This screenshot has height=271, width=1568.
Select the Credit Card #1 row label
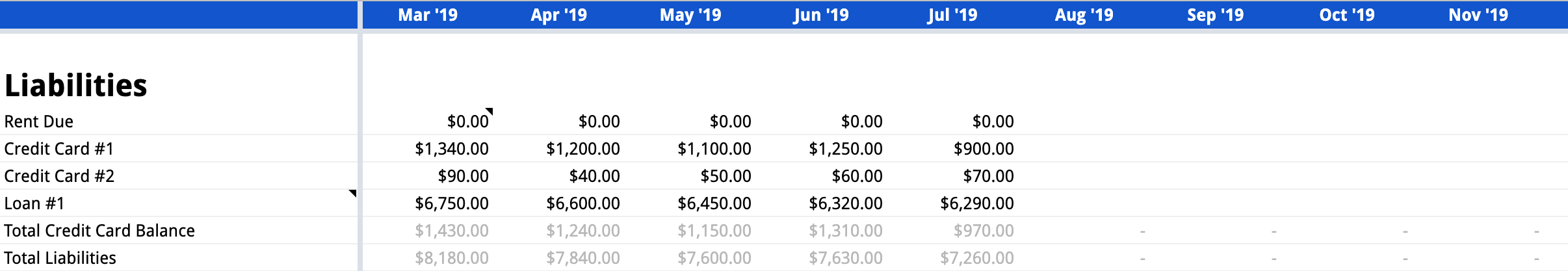[59, 149]
